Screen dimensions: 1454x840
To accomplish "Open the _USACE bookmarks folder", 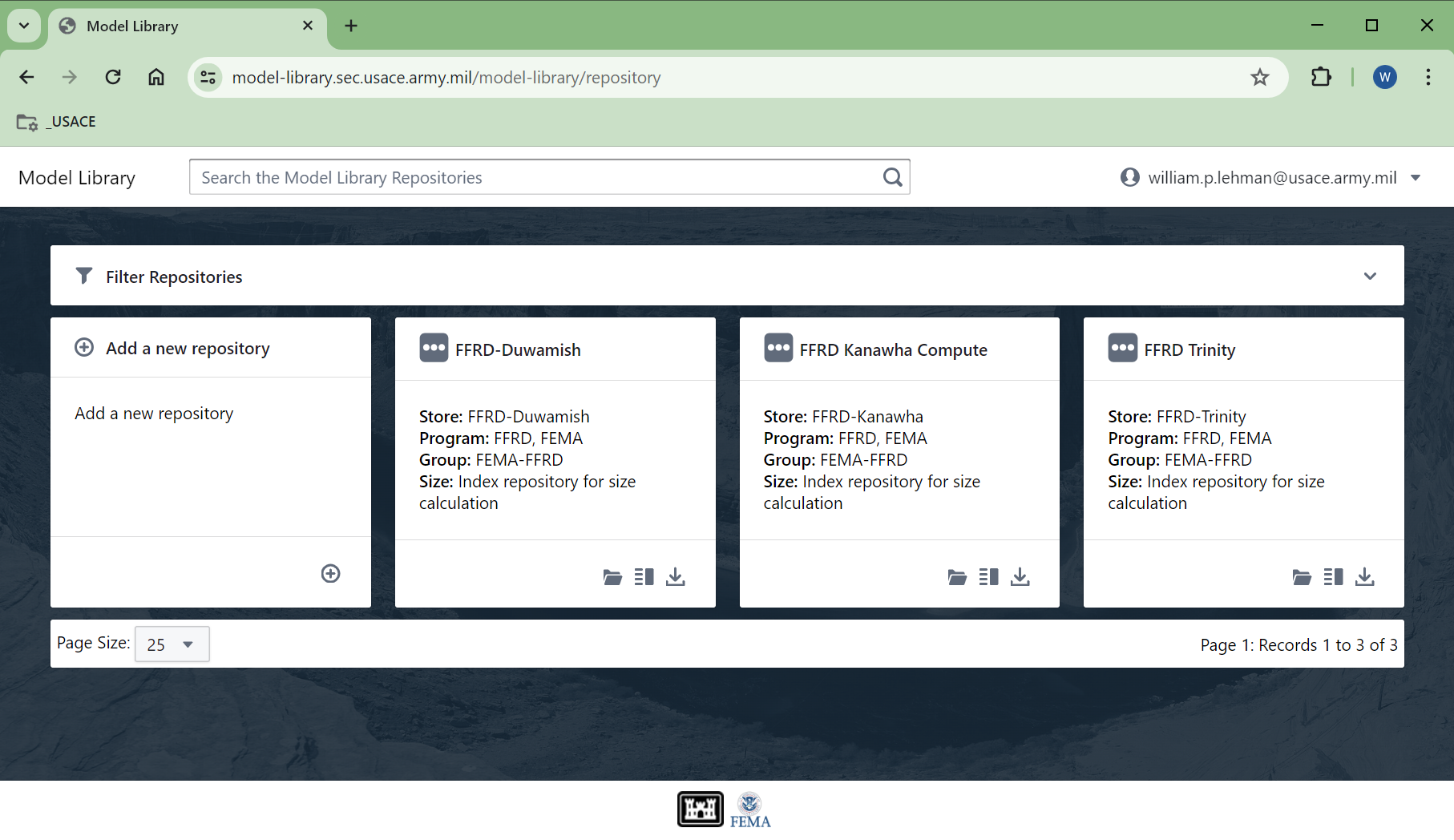I will tap(57, 122).
